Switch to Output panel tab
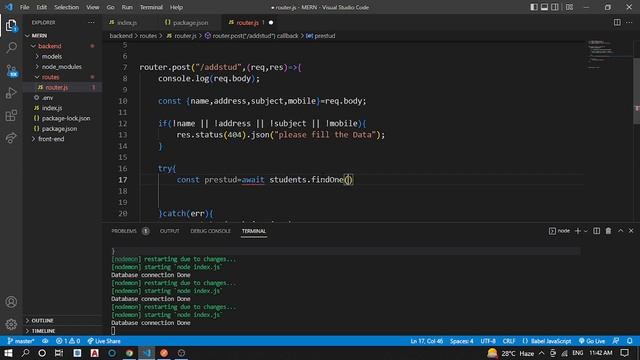 [x=169, y=231]
